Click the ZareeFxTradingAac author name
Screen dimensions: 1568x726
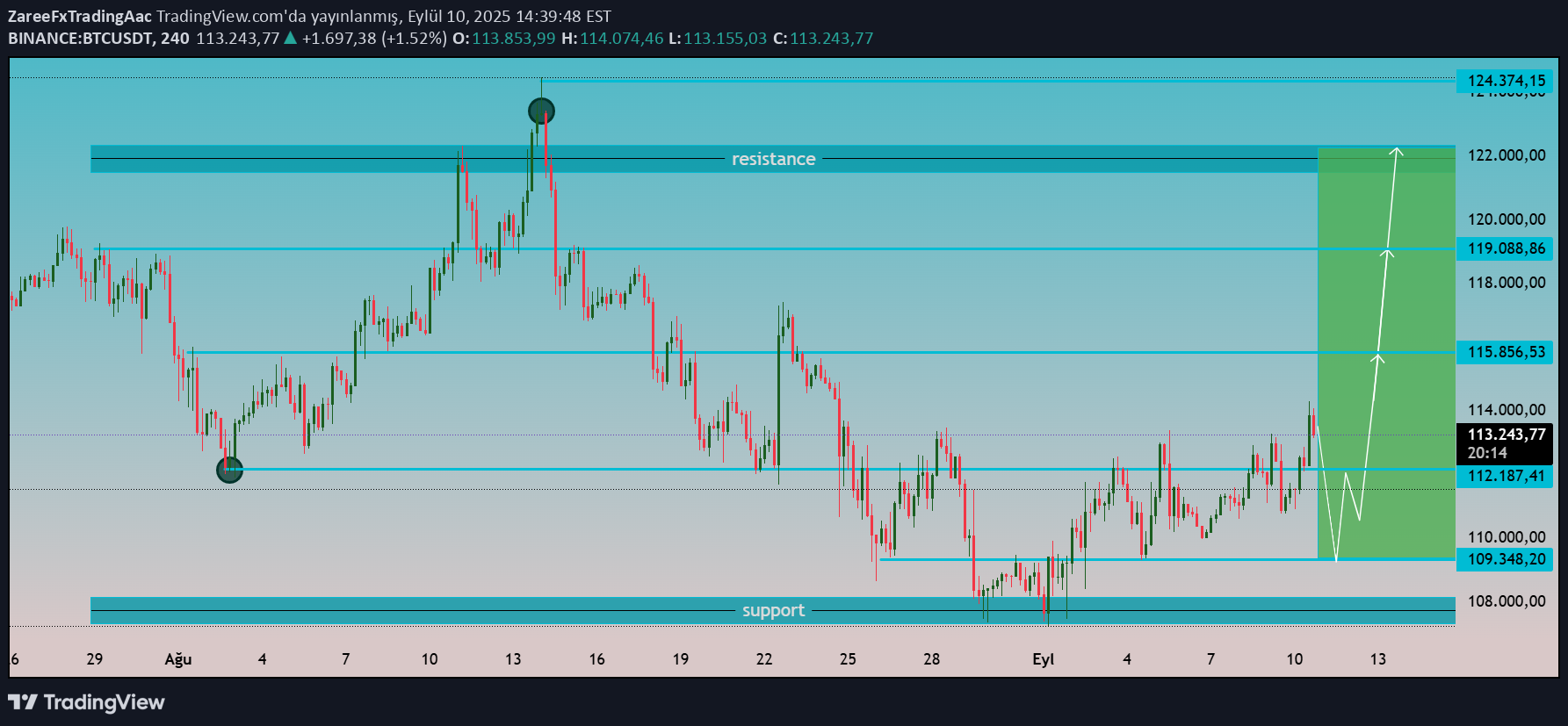click(x=79, y=17)
